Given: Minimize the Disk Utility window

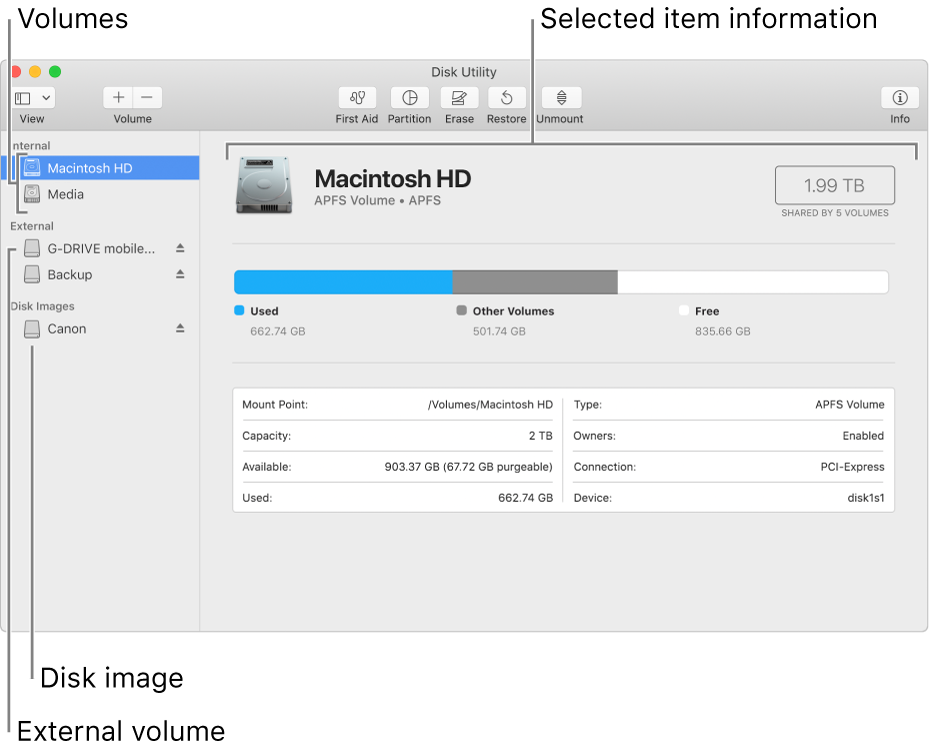Looking at the screenshot, I should (35, 72).
